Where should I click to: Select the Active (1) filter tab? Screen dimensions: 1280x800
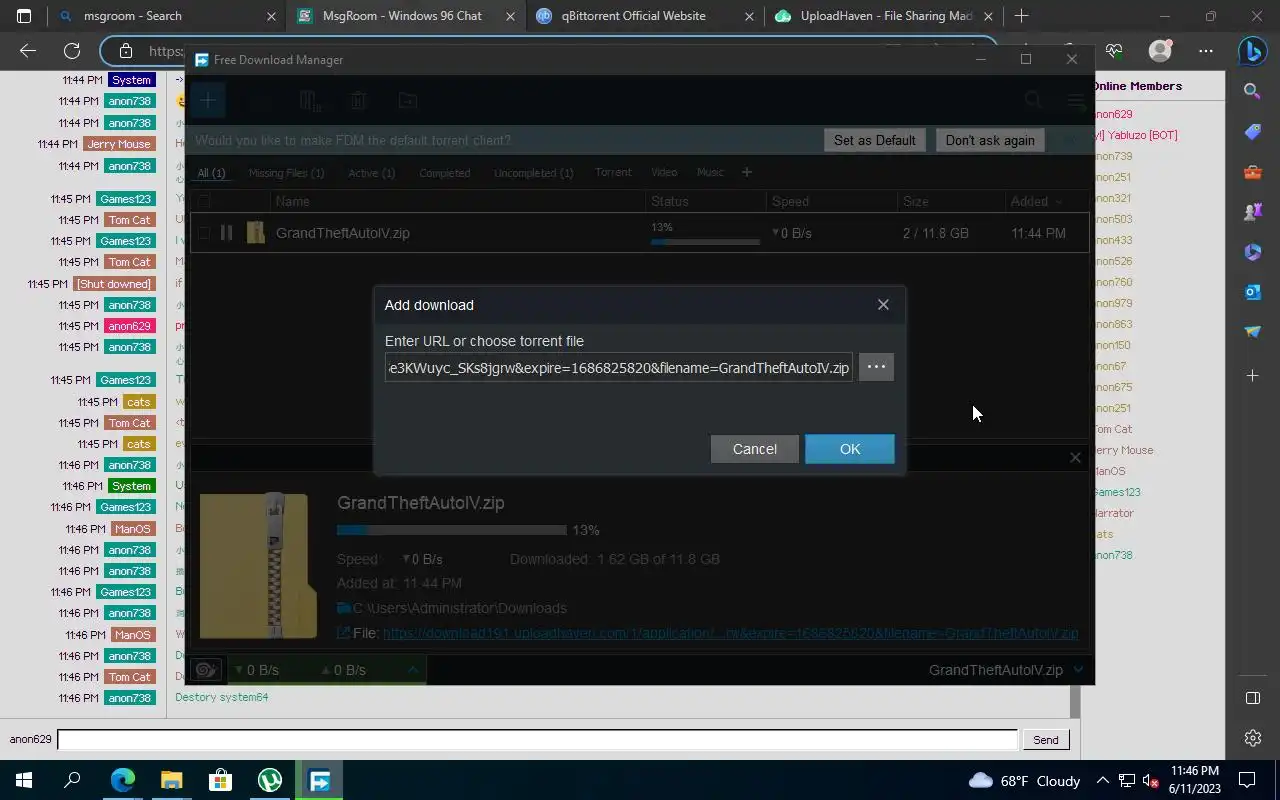coord(371,173)
